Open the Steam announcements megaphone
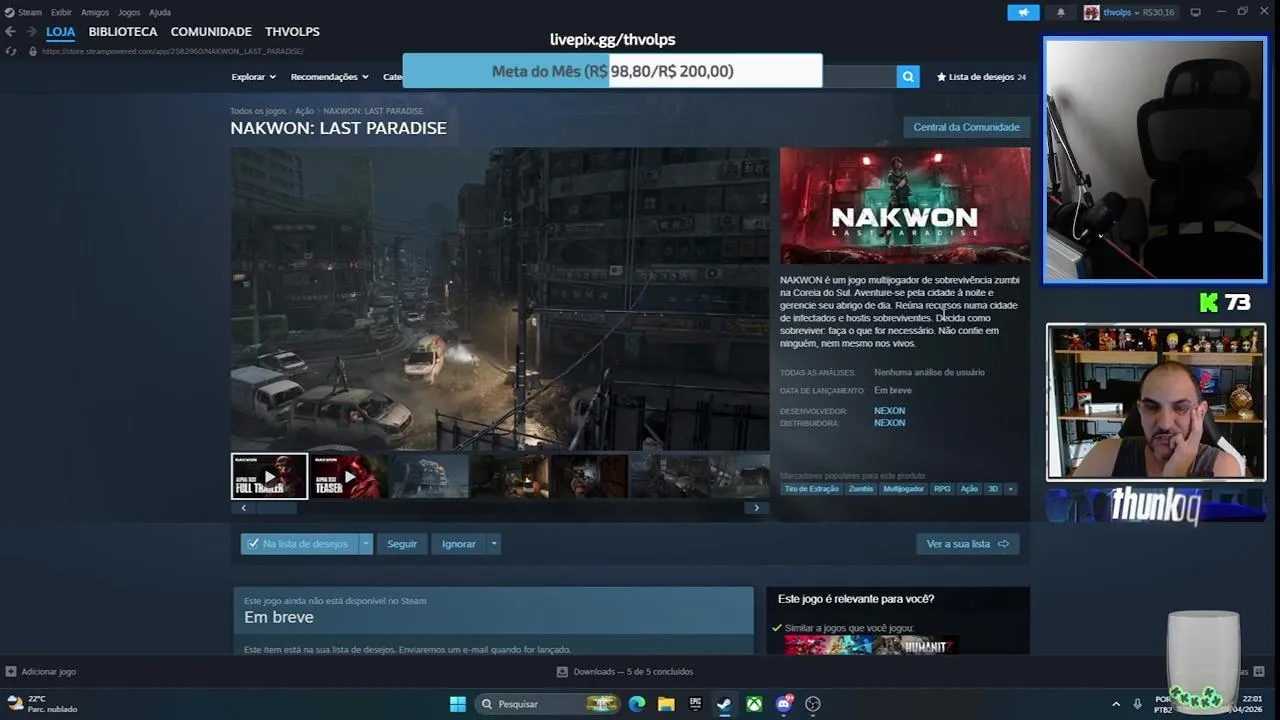This screenshot has width=1280, height=720. point(1023,12)
